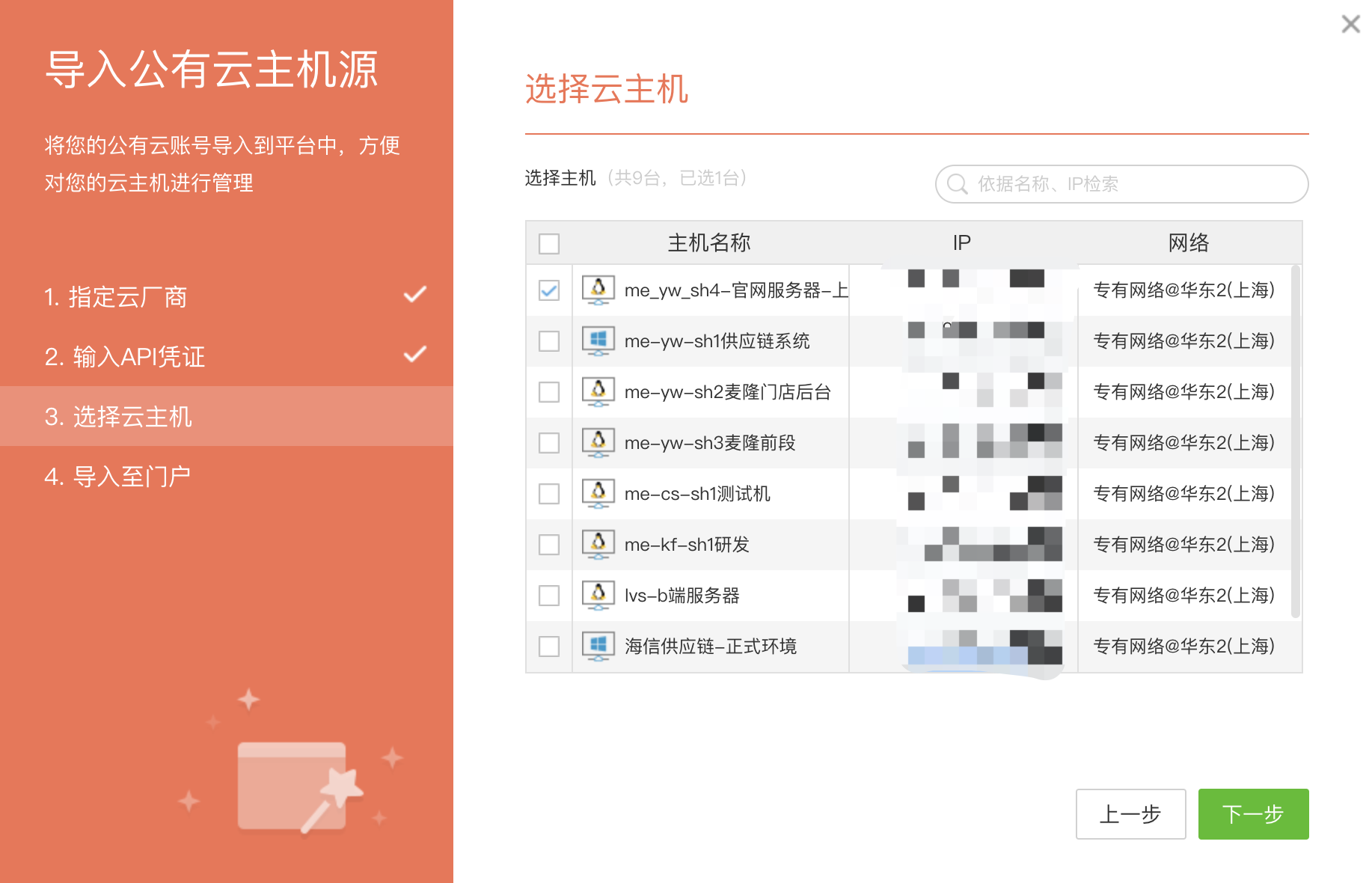Uncheck the me_yw_sh4 官网服务器 checkbox

coord(549,290)
